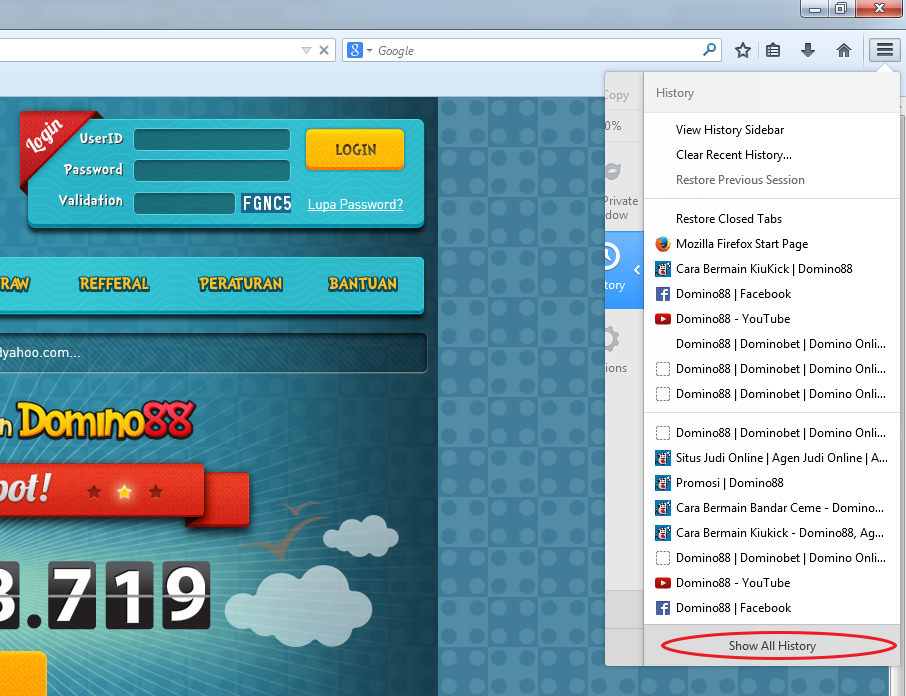Click YouTube icon of first YouTube entry
906x696 pixels.
(663, 319)
